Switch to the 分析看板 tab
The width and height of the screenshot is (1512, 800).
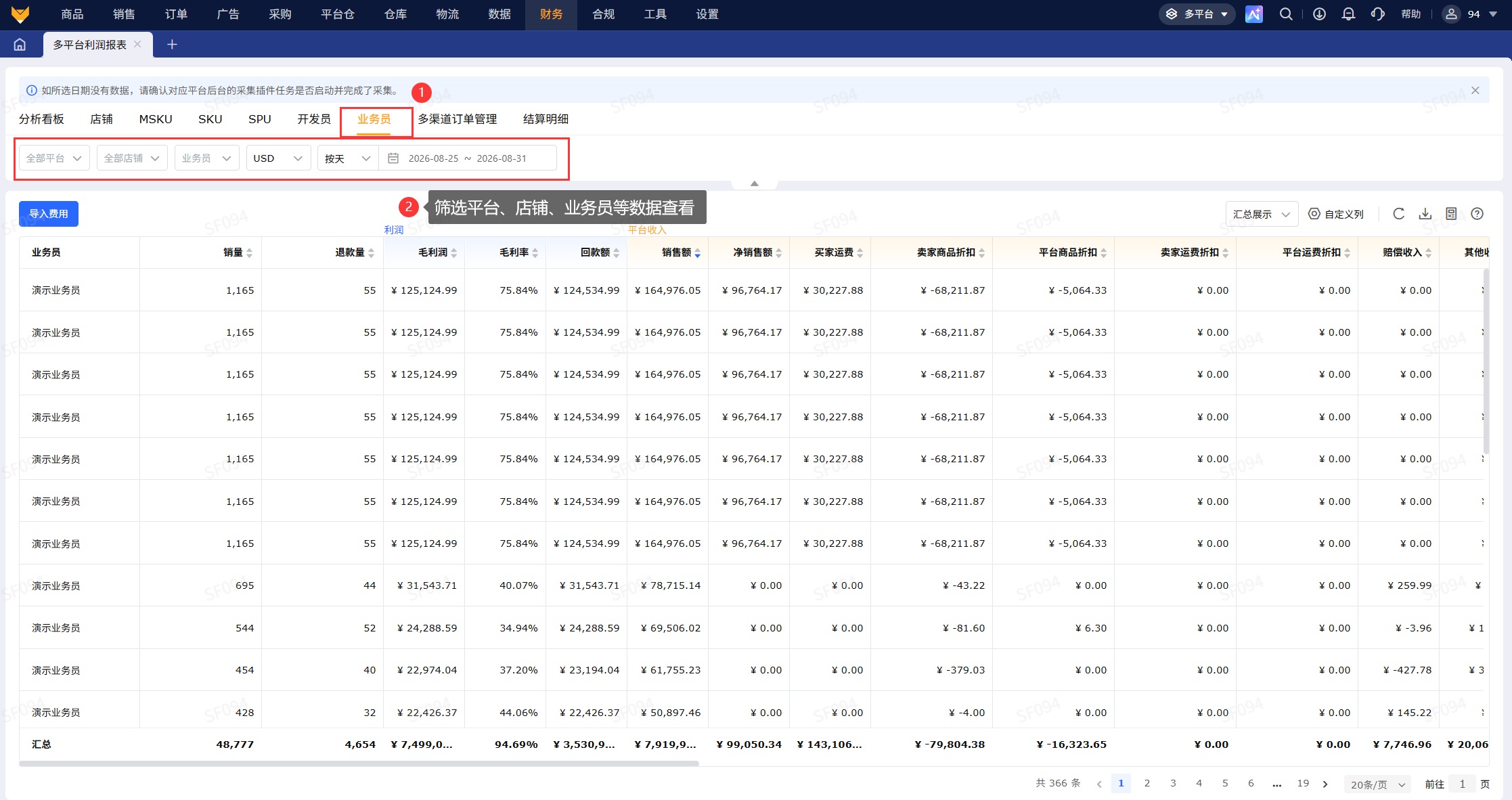tap(41, 119)
